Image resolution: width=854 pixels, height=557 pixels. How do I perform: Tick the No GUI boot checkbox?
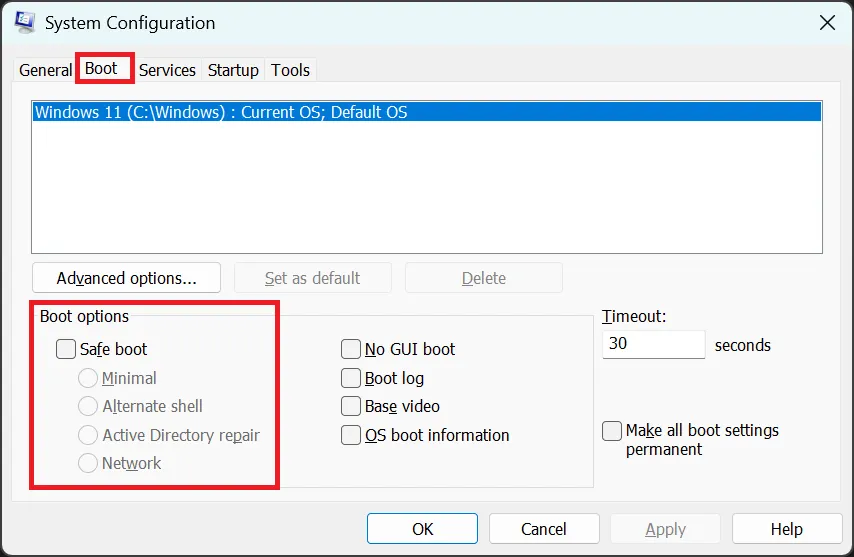tap(351, 349)
